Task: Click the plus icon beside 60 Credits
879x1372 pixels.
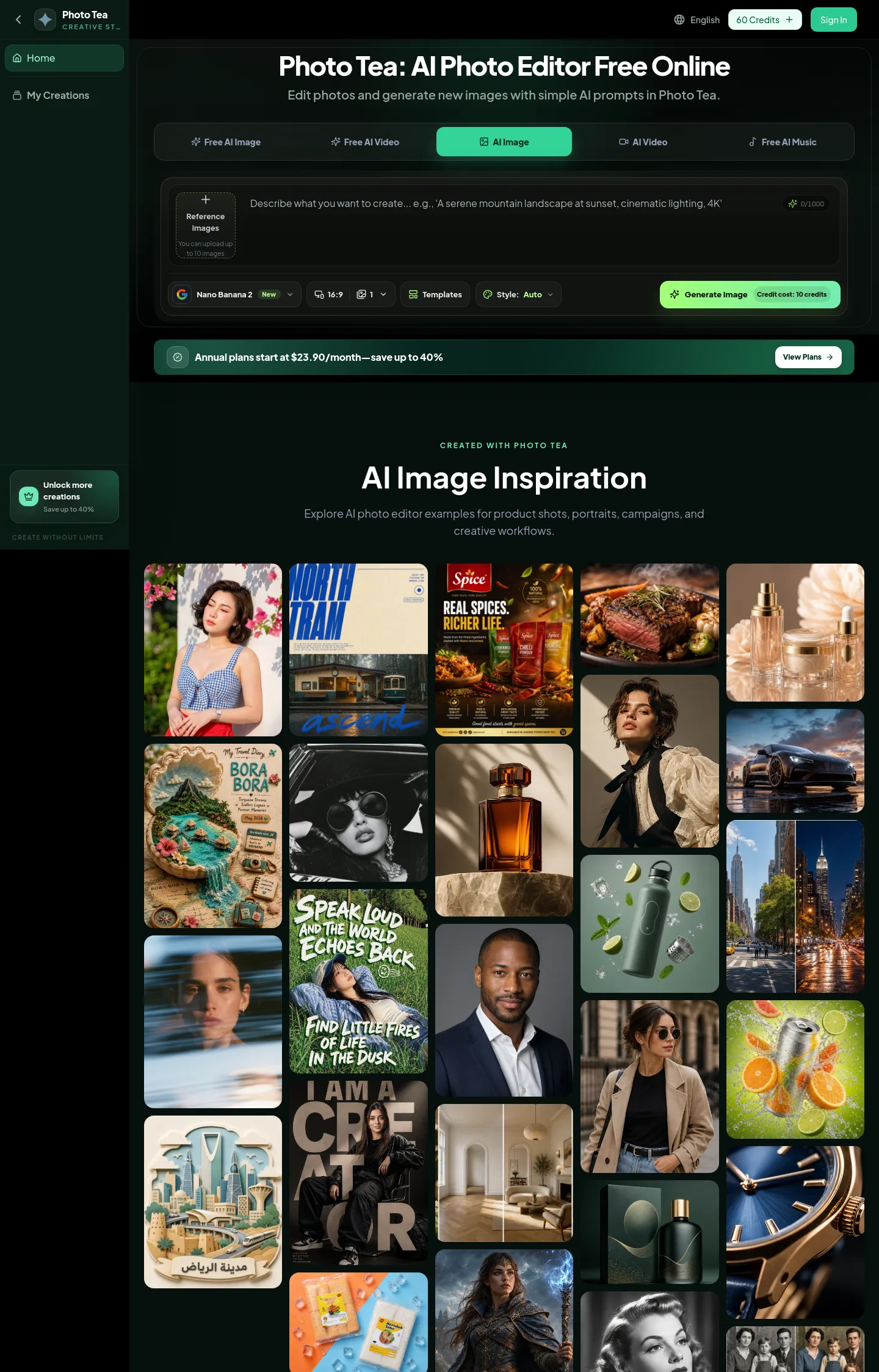Action: click(x=789, y=20)
